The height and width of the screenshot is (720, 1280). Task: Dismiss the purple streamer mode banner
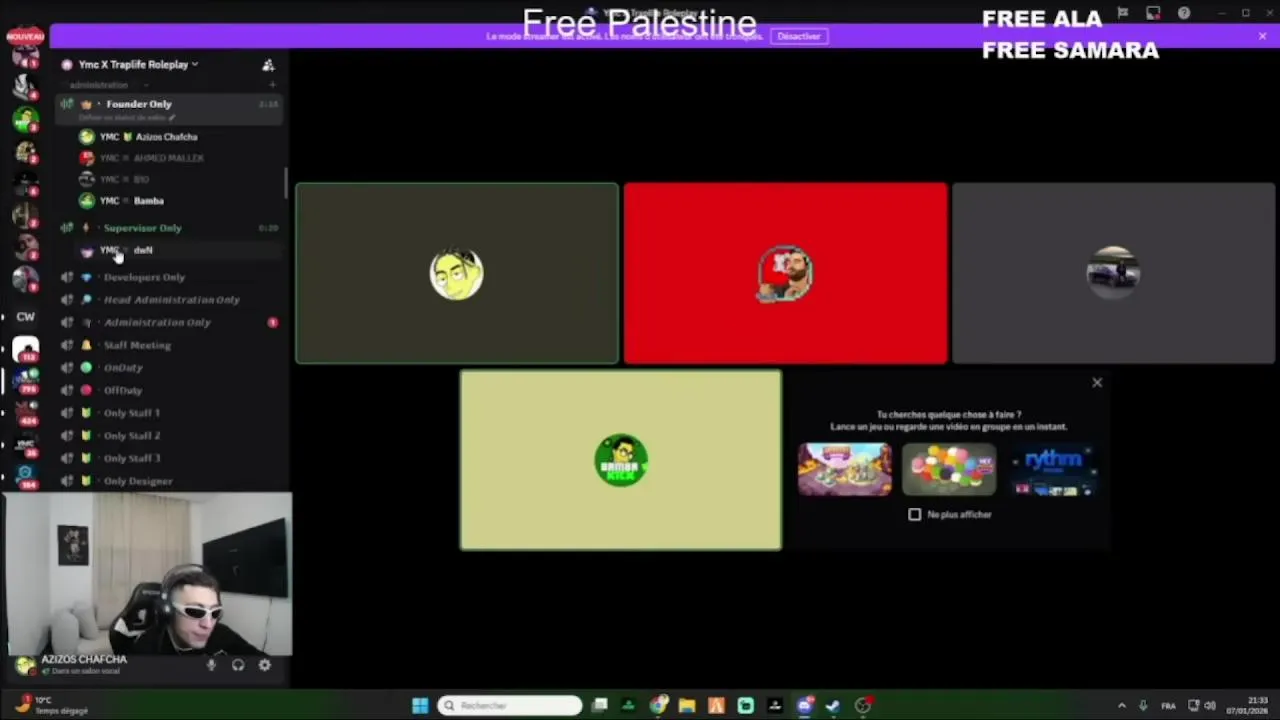(x=1262, y=36)
